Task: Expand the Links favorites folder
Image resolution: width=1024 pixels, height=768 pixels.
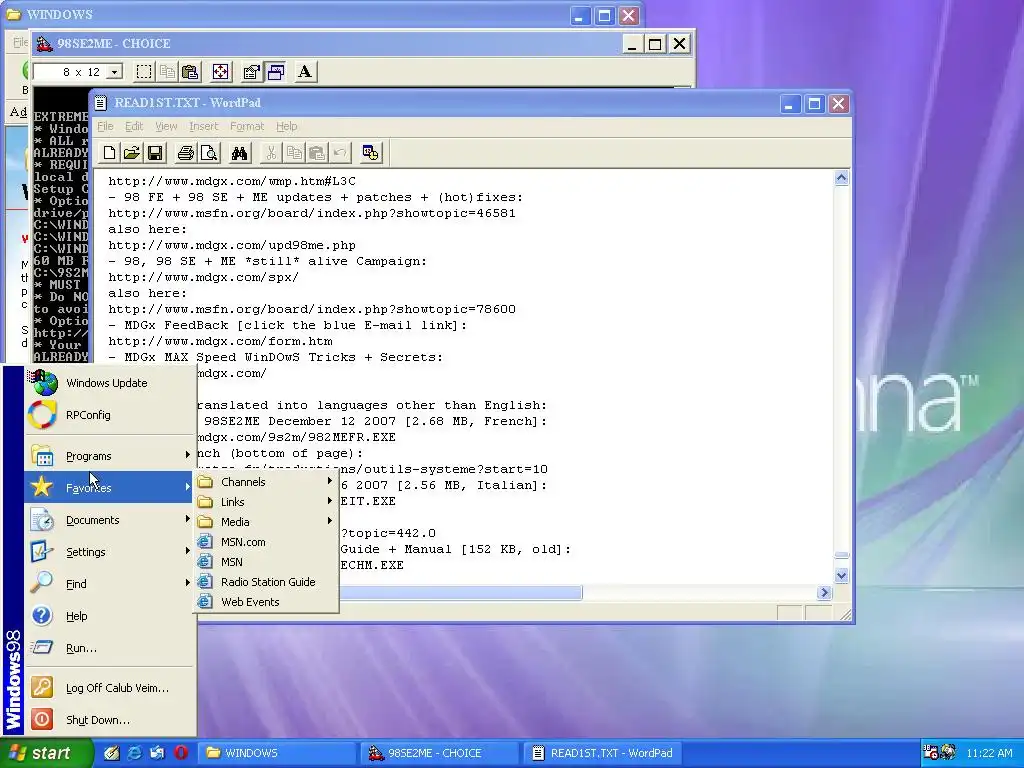Action: [x=266, y=502]
